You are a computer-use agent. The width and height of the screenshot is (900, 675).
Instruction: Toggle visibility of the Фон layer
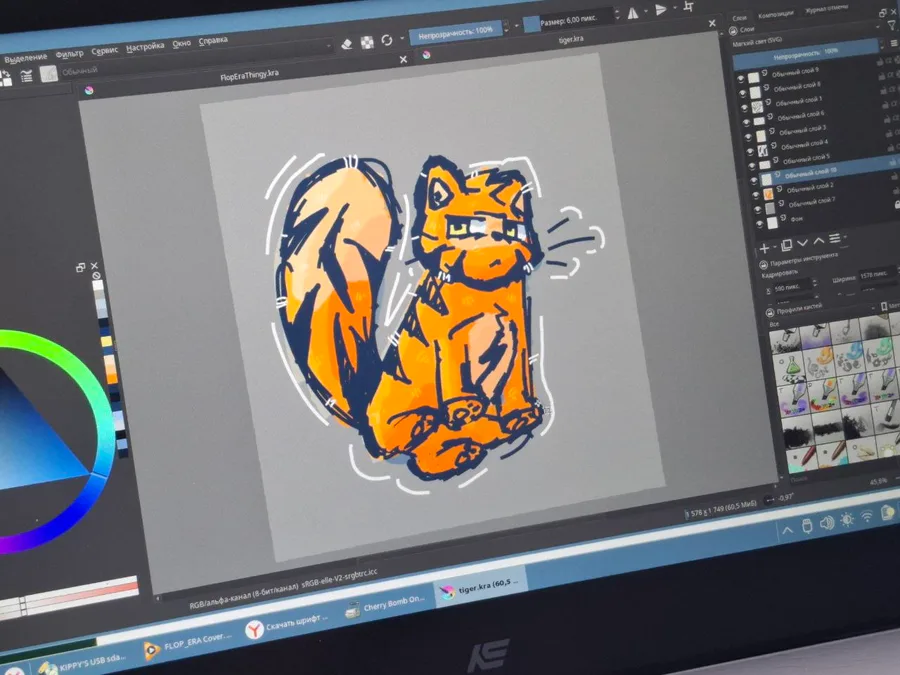pos(760,224)
